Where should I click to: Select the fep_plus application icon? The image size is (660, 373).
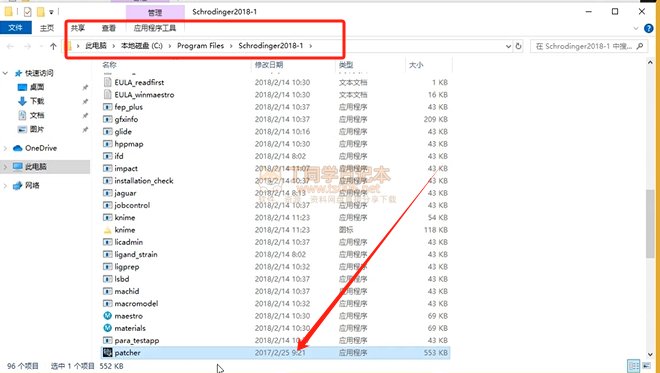[x=108, y=107]
